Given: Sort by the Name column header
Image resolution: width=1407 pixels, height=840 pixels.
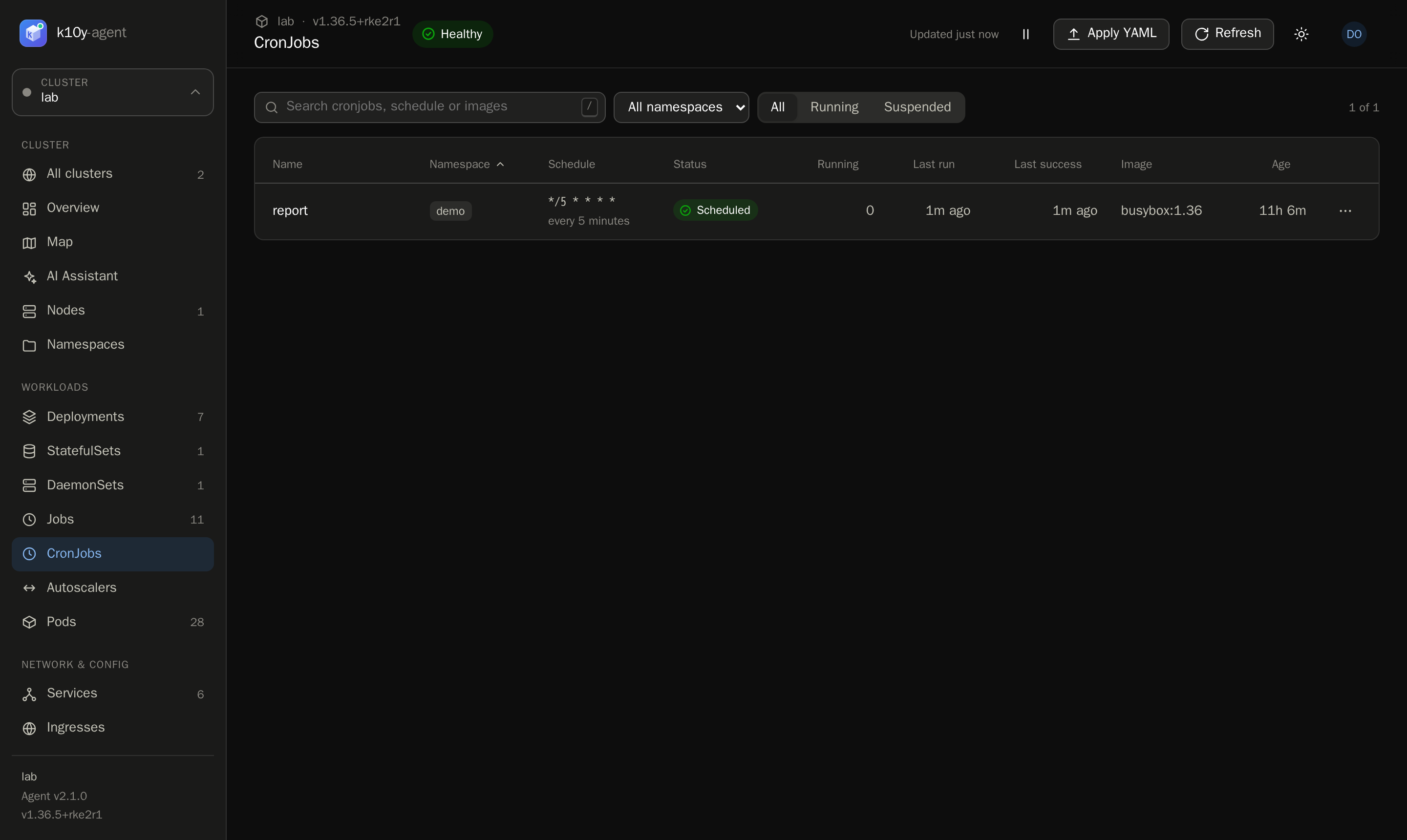Looking at the screenshot, I should (287, 164).
